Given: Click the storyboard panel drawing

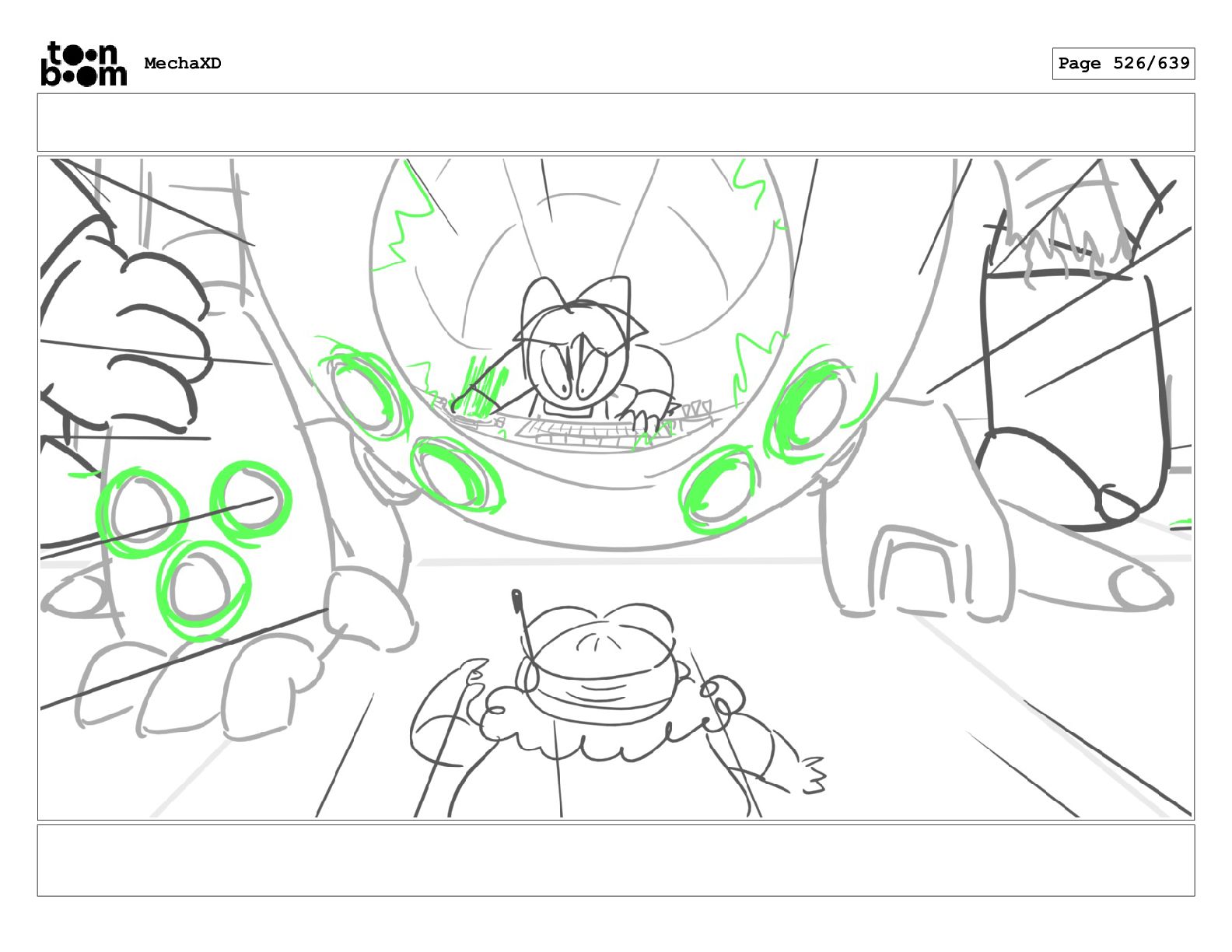Looking at the screenshot, I should pyautogui.click(x=616, y=488).
